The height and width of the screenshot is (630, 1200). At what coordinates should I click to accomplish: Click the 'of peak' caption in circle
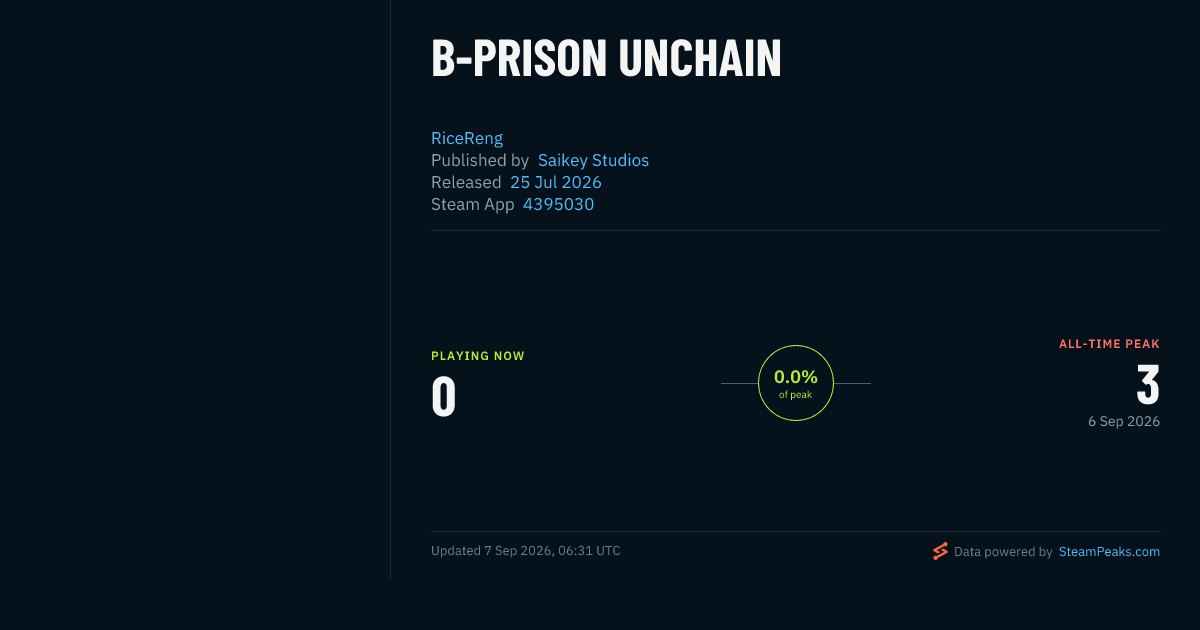pyautogui.click(x=796, y=395)
